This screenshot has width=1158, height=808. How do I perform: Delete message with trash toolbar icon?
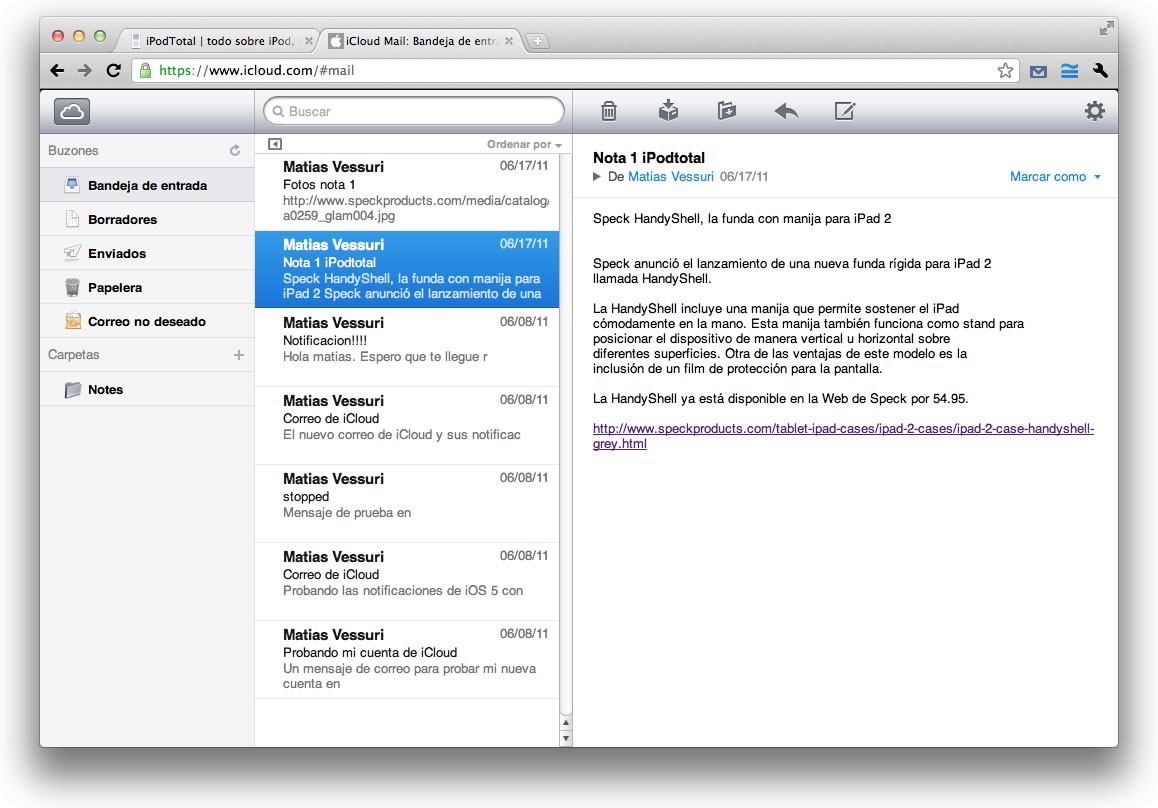[609, 111]
